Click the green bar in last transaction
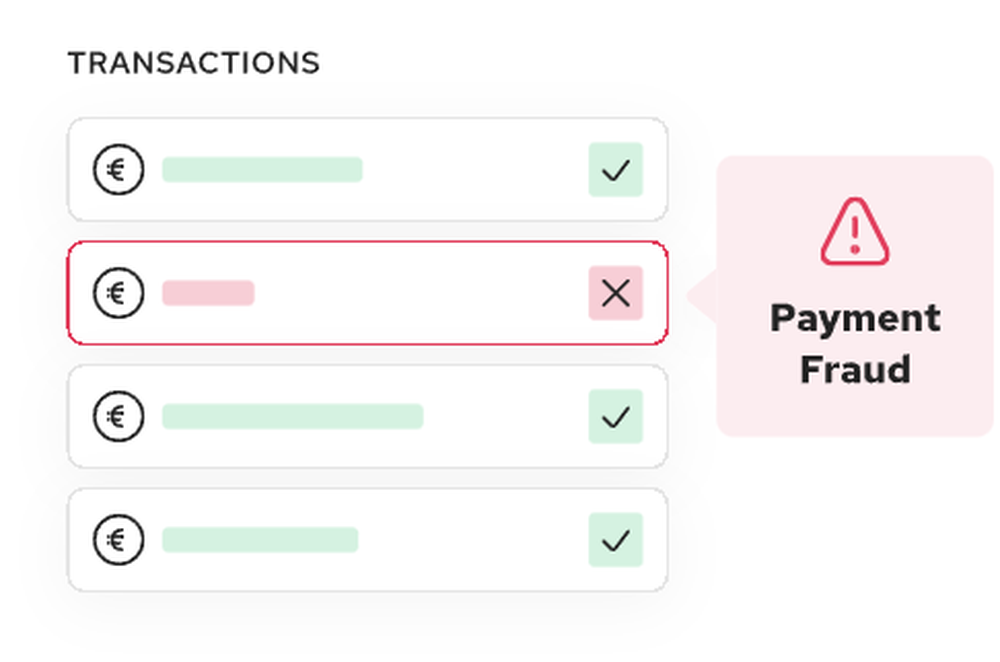Screen dimensions: 1000x662 (260, 540)
